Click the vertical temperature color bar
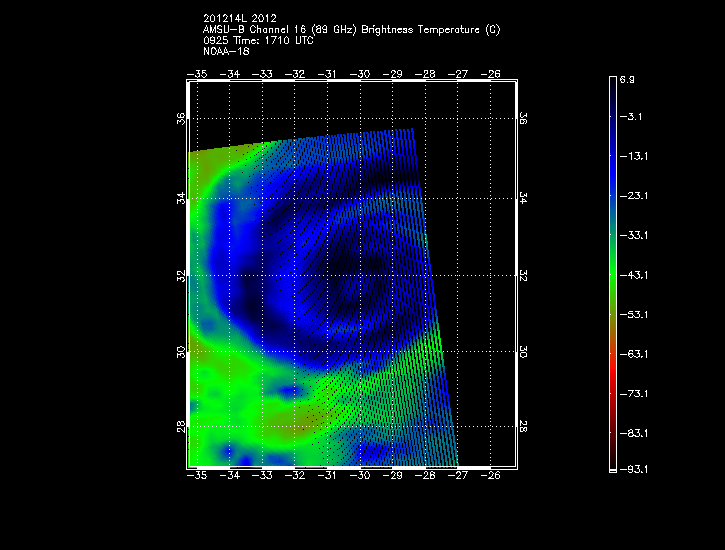Image resolution: width=725 pixels, height=550 pixels. point(613,273)
